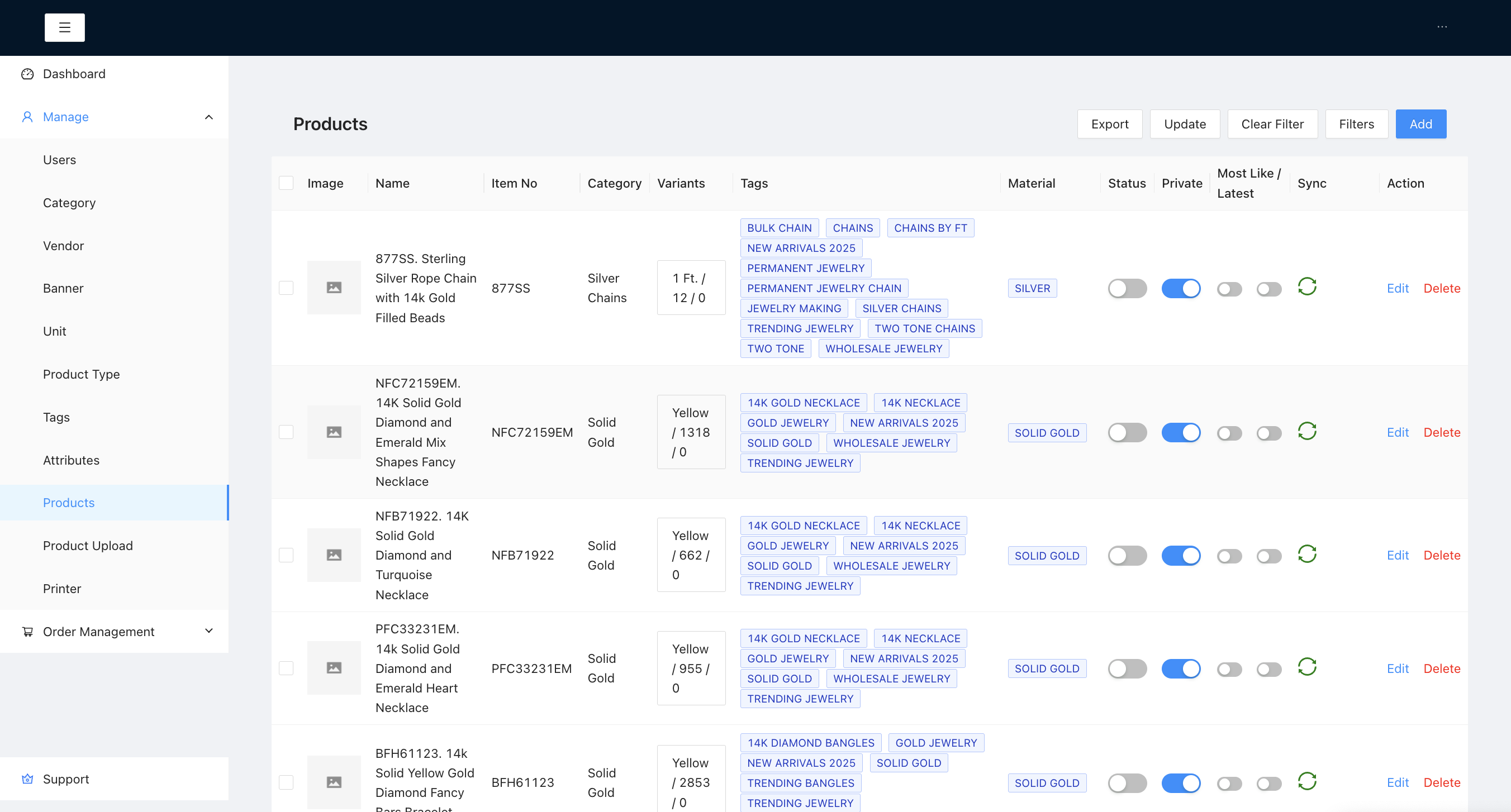This screenshot has width=1511, height=812.
Task: Click the Order Management cart icon
Action: pos(27,632)
